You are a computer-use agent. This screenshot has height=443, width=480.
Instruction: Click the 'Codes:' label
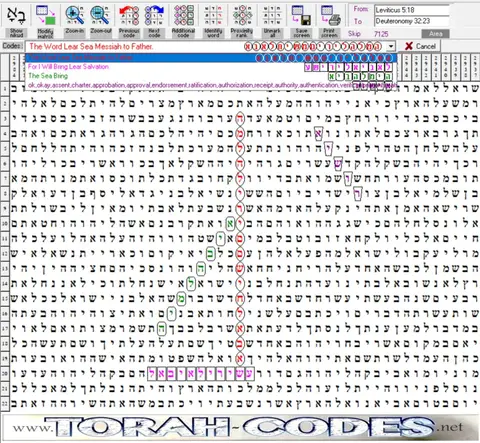pyautogui.click(x=13, y=46)
